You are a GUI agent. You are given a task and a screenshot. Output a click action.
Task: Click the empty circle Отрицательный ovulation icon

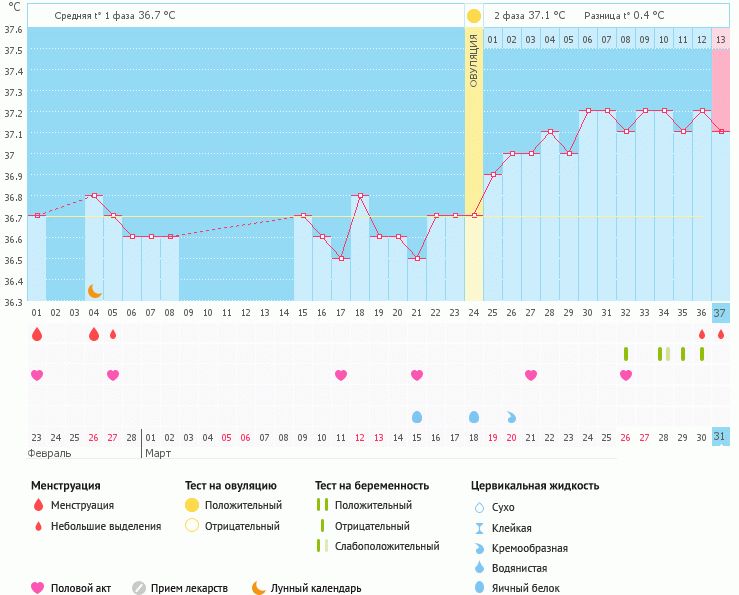(192, 526)
